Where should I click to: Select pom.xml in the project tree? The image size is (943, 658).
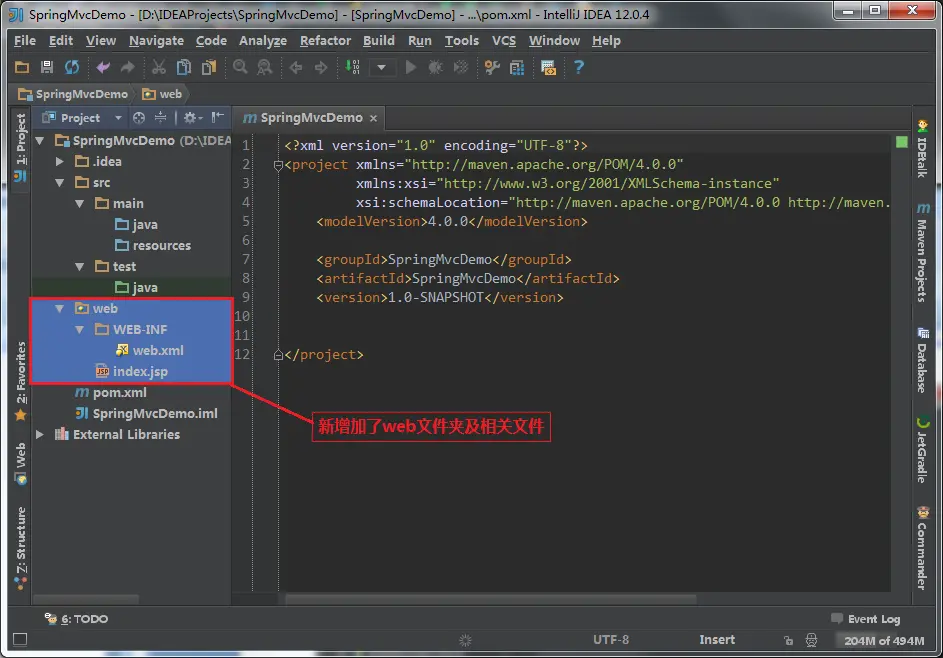pyautogui.click(x=119, y=393)
